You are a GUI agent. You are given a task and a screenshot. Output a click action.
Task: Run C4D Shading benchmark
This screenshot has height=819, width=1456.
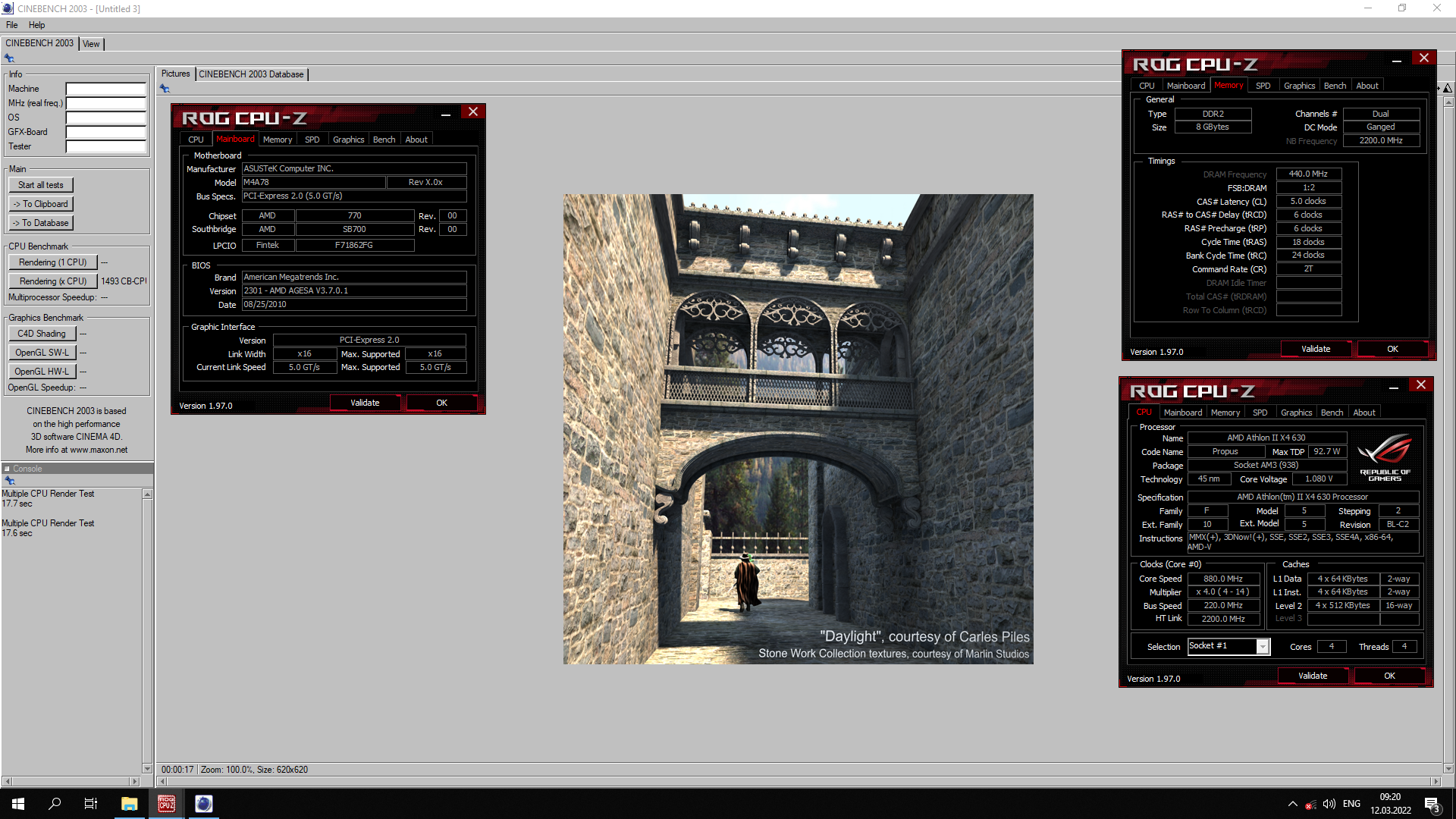tap(42, 334)
